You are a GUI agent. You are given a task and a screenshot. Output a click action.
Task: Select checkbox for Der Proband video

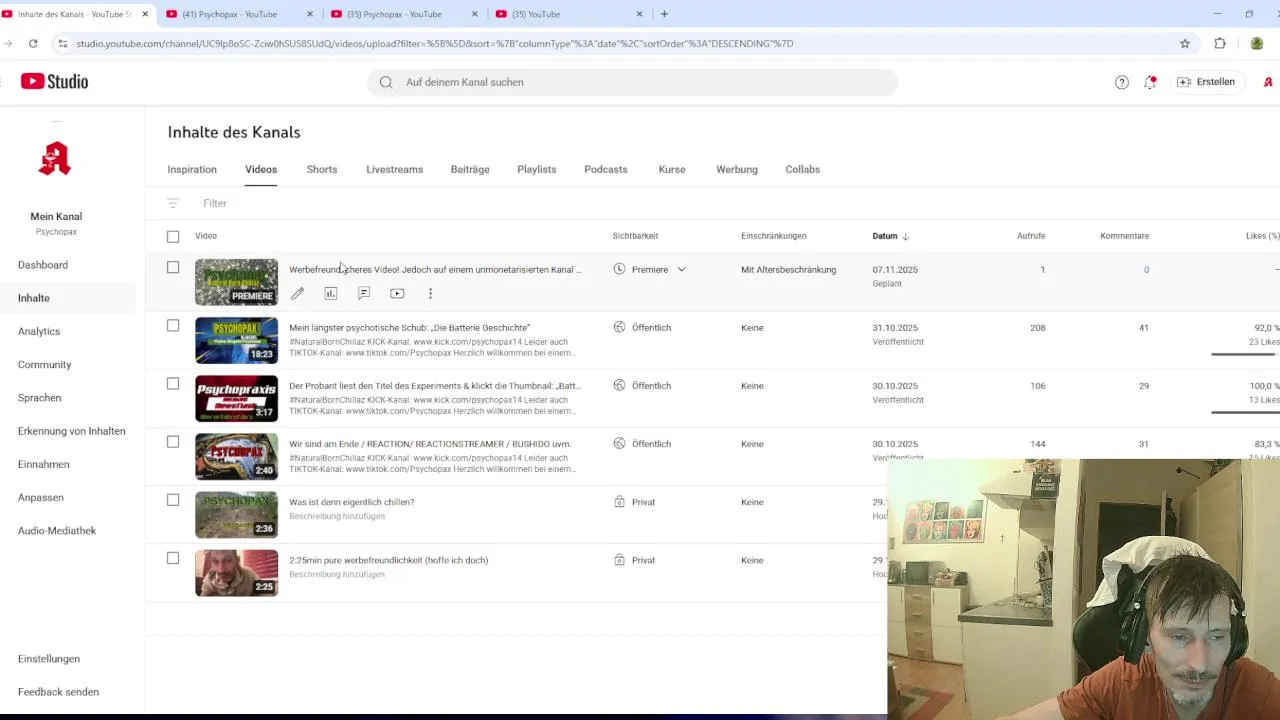tap(173, 383)
